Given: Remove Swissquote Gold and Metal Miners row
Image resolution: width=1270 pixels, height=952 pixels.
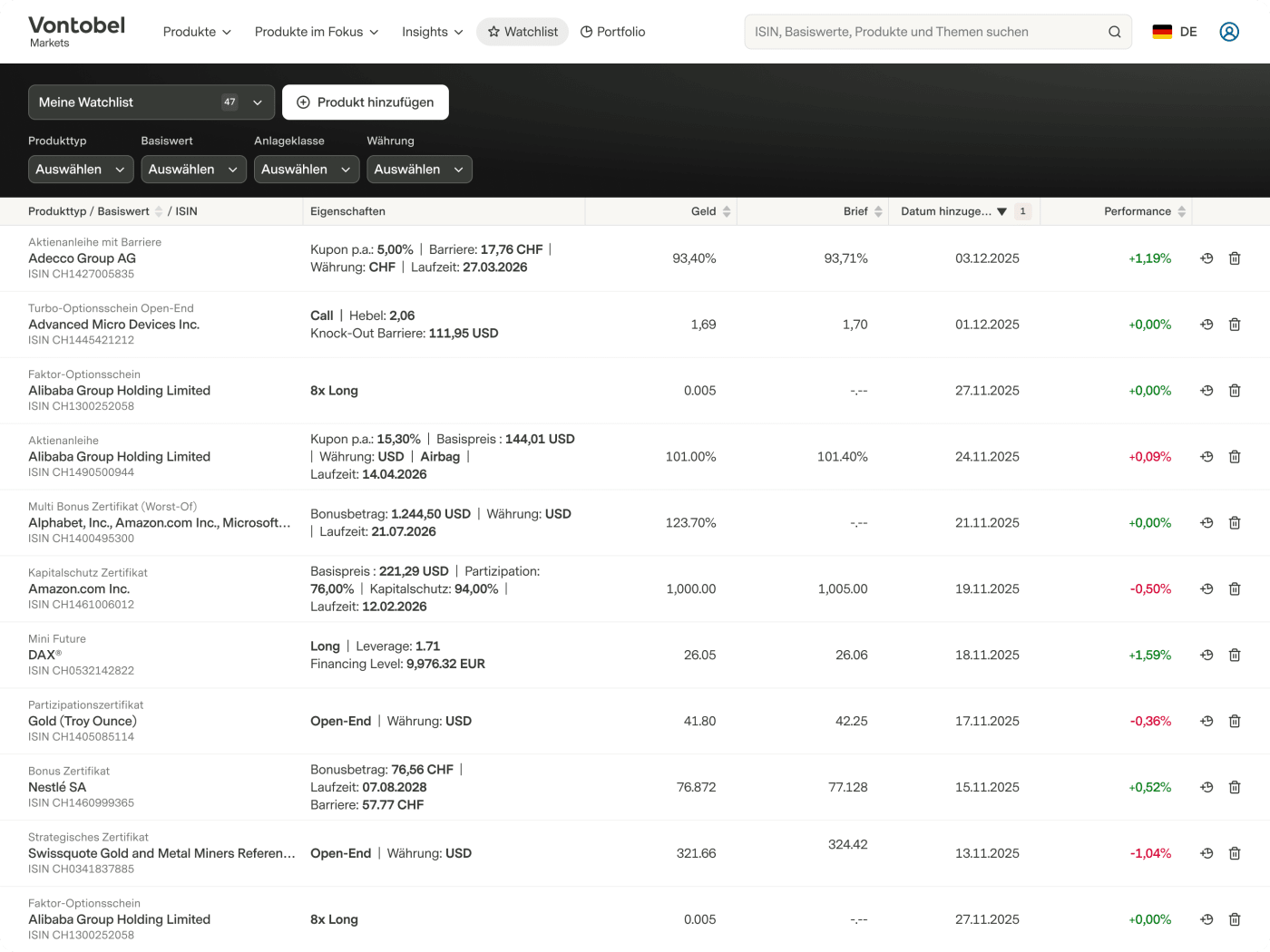Looking at the screenshot, I should pos(1235,854).
